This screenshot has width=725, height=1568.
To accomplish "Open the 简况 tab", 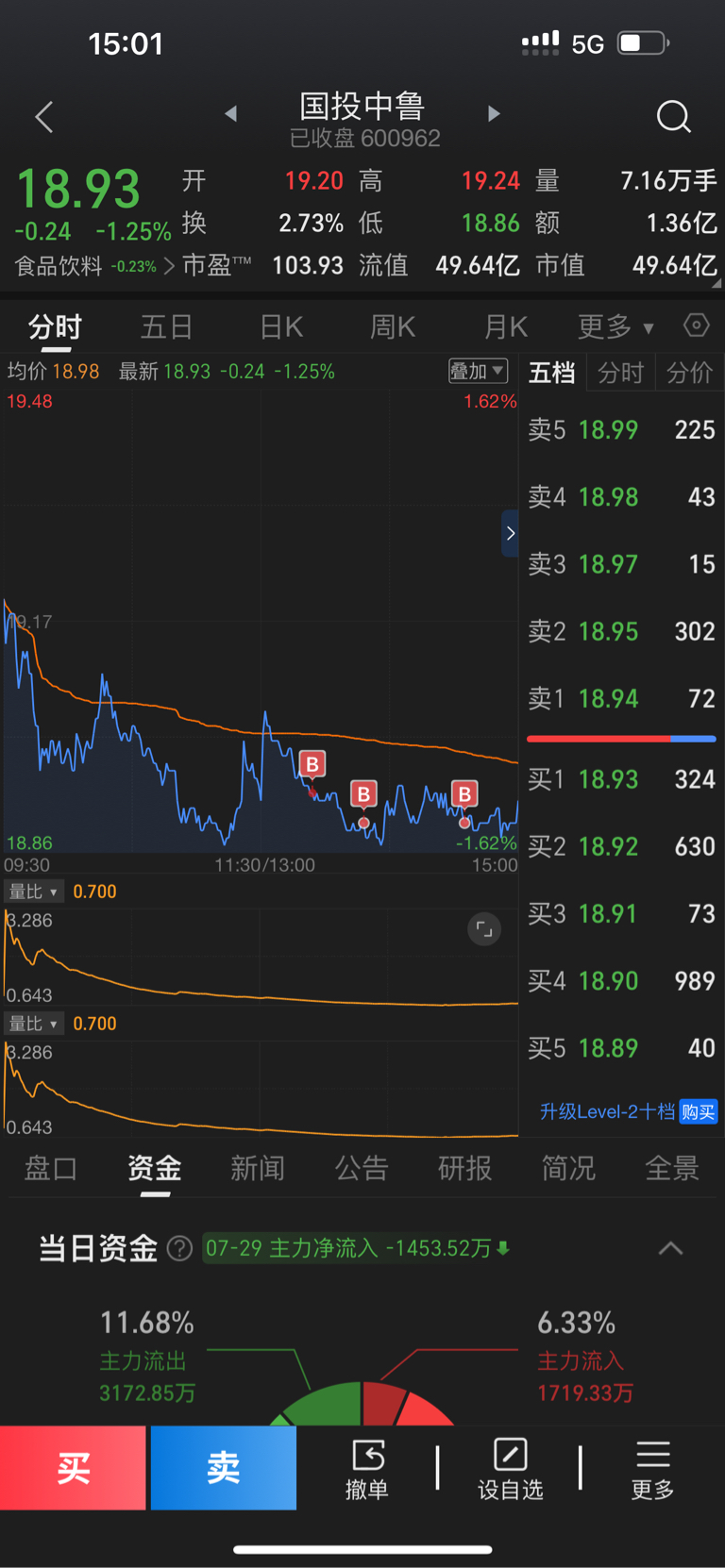I will coord(568,1169).
